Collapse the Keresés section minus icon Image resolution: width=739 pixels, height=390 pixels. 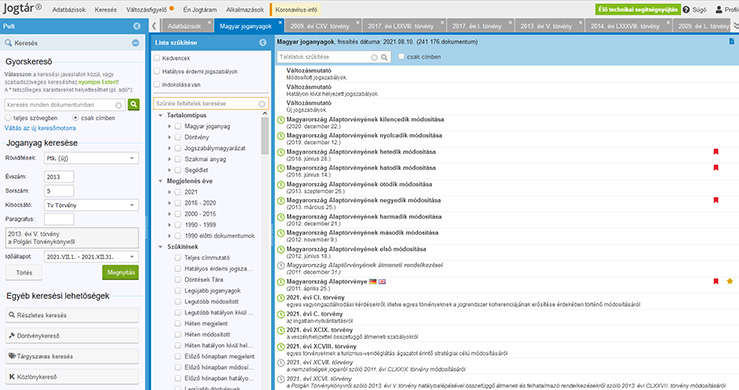tap(135, 43)
